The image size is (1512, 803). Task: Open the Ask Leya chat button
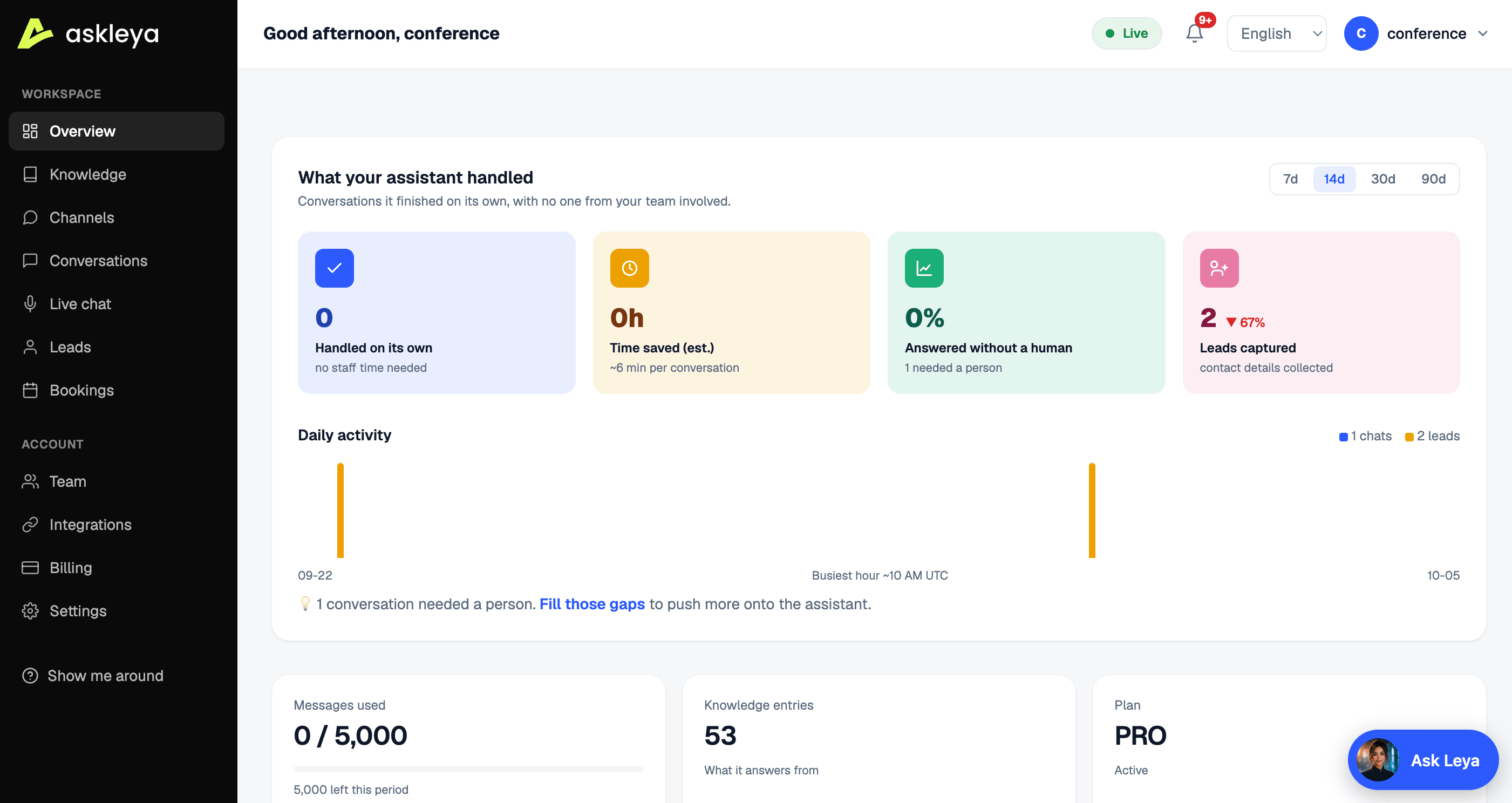click(1422, 760)
